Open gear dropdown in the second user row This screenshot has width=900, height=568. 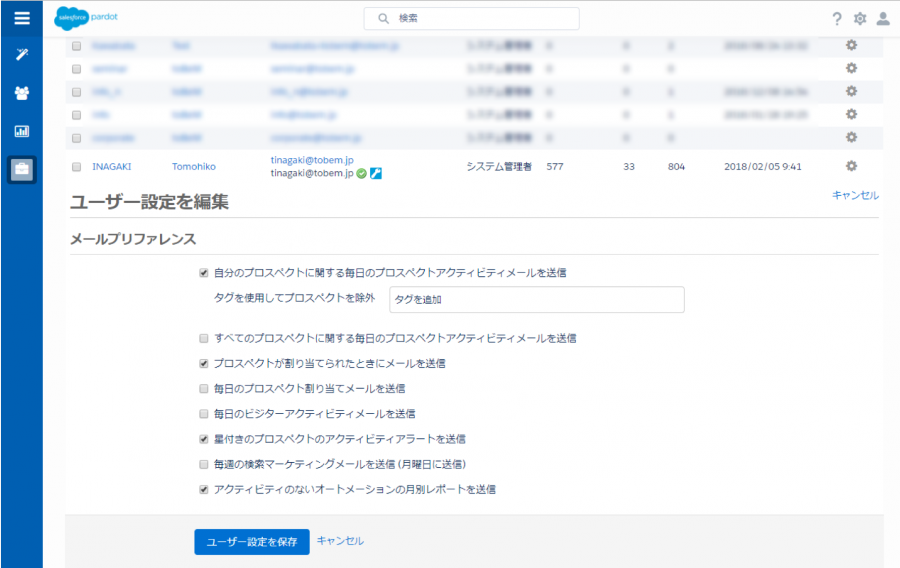click(x=851, y=68)
